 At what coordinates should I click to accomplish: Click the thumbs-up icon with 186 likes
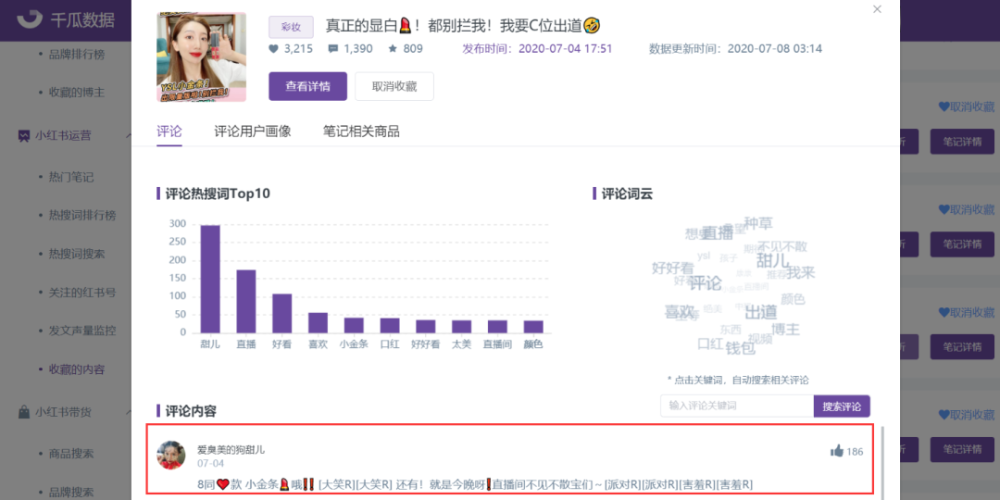836,452
